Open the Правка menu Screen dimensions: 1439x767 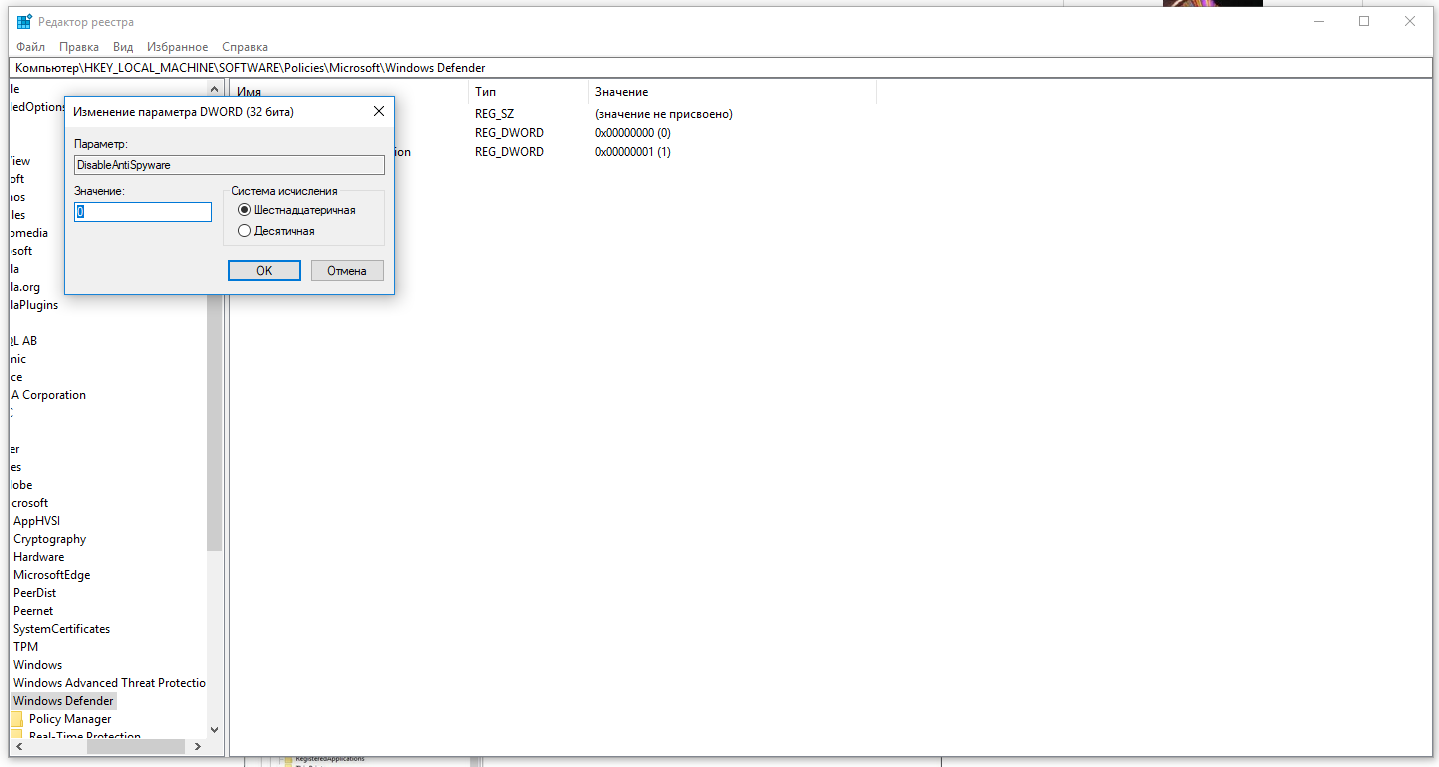(x=78, y=46)
